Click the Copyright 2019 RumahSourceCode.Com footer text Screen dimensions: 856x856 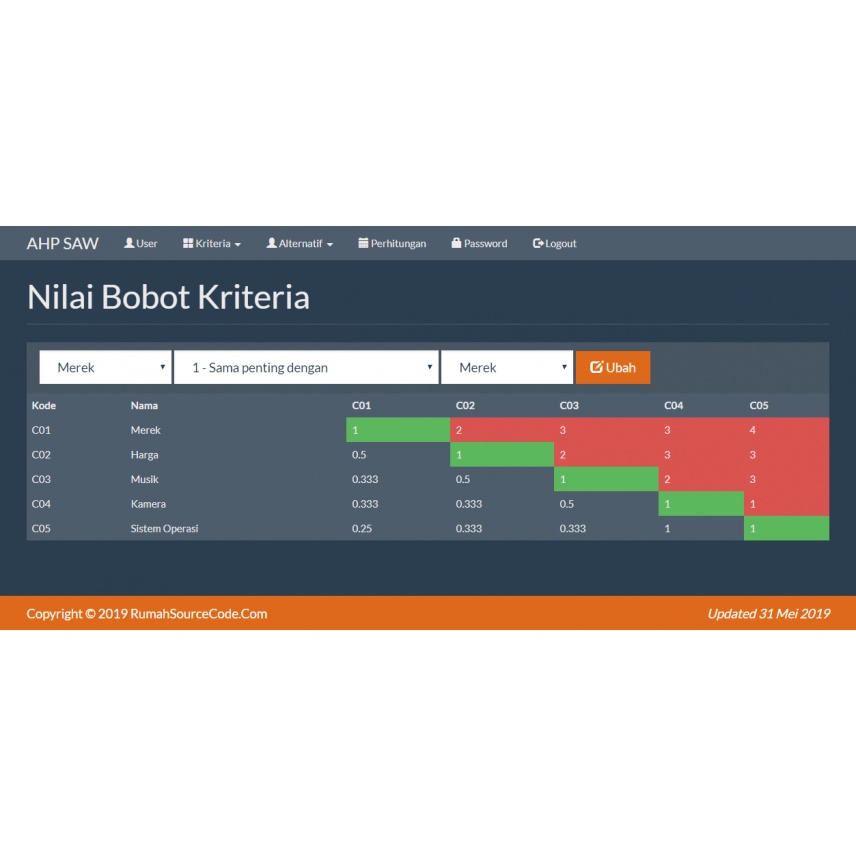[x=147, y=614]
